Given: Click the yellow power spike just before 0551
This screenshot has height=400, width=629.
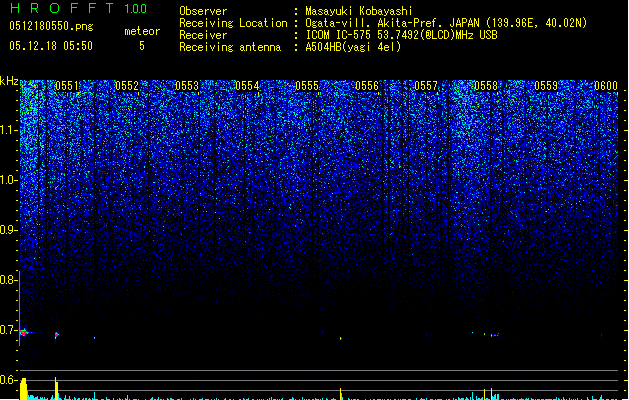Looking at the screenshot, I should [56, 388].
